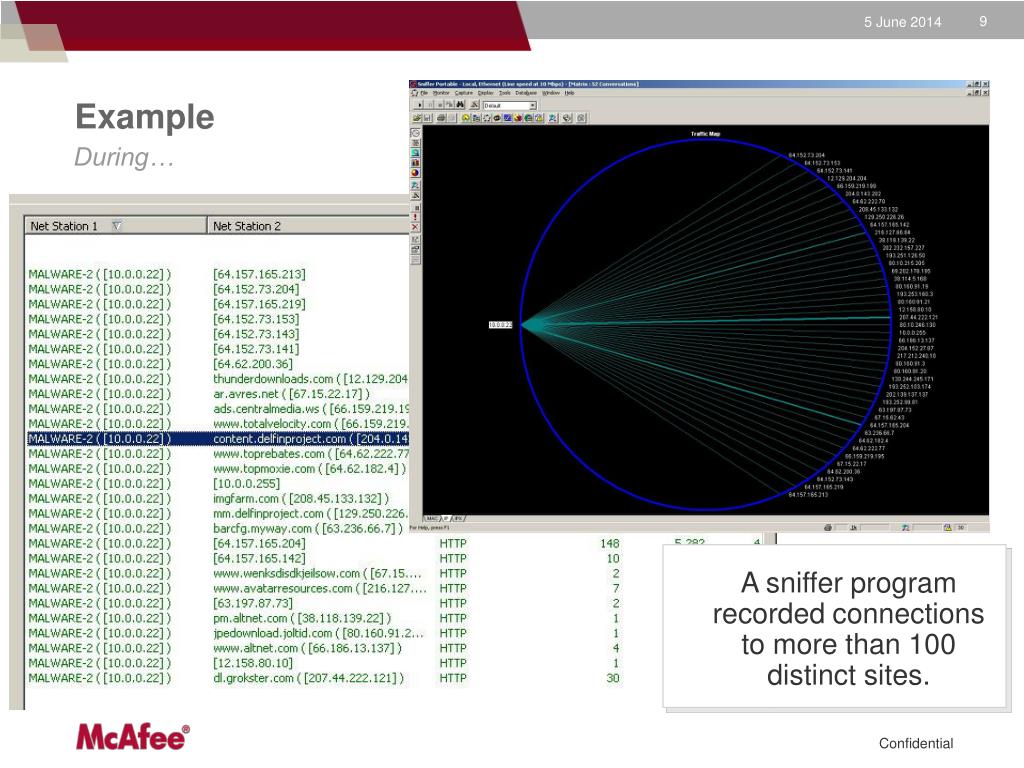1024x768 pixels.
Task: Open the Window menu
Action: (x=551, y=93)
